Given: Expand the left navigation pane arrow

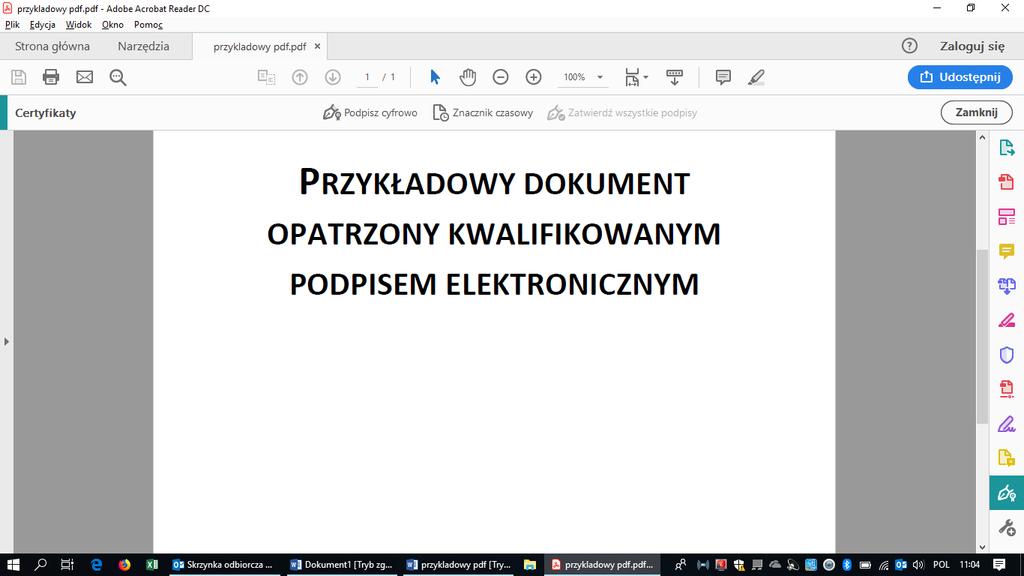Looking at the screenshot, I should tap(6, 342).
